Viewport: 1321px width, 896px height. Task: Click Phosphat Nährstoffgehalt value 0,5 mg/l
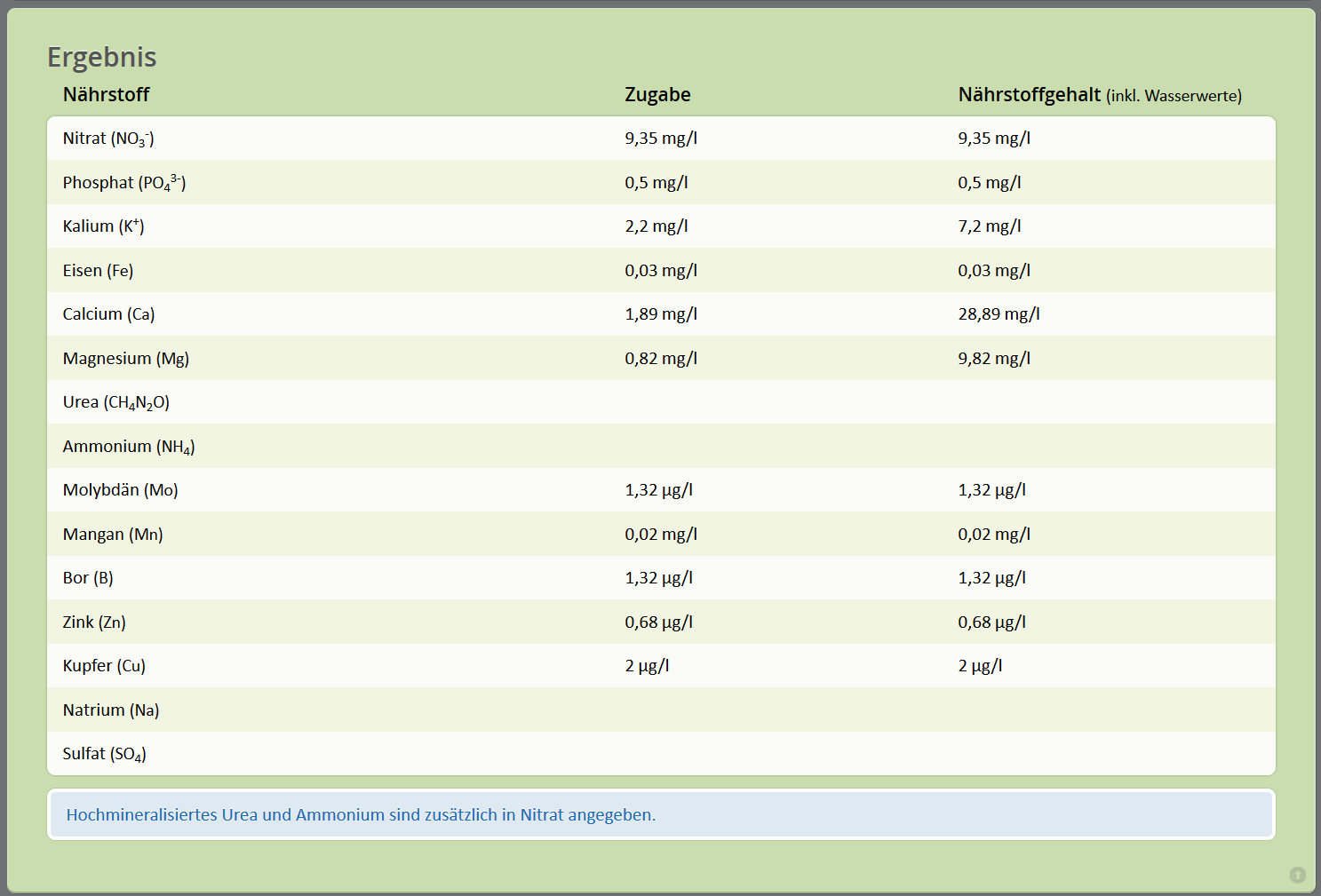(x=990, y=182)
